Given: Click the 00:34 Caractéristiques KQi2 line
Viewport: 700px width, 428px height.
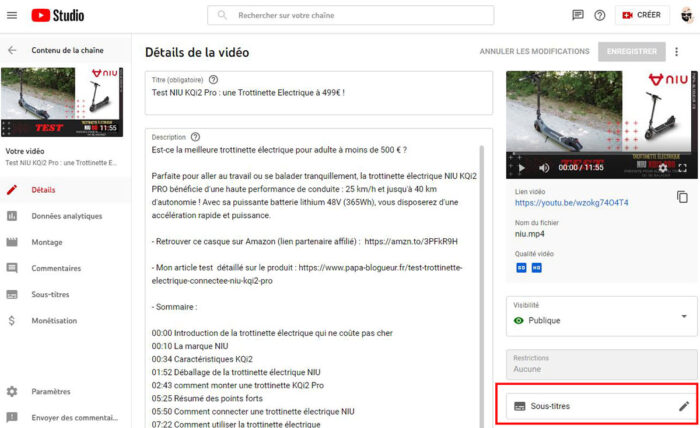Looking at the screenshot, I should pyautogui.click(x=202, y=359).
